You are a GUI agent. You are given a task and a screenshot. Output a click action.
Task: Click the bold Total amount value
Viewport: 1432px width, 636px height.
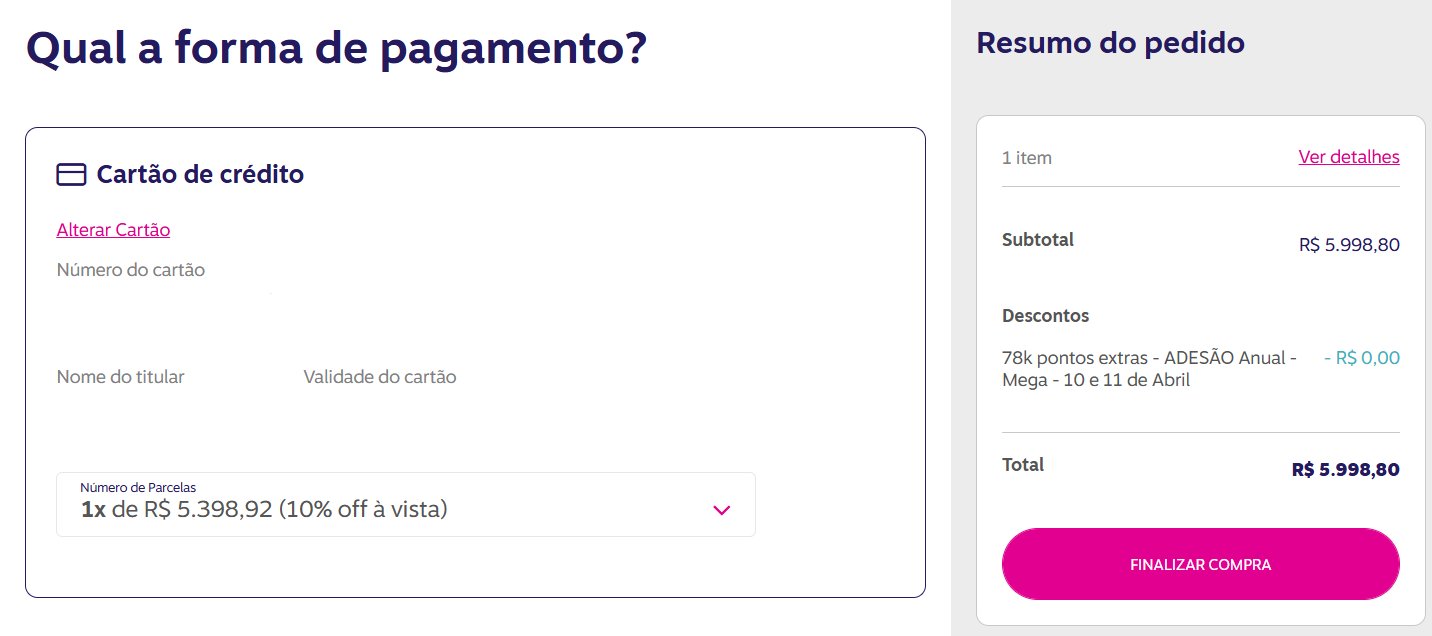(1345, 470)
